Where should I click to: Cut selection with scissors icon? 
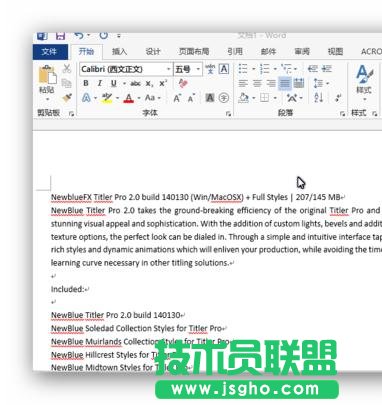point(67,69)
